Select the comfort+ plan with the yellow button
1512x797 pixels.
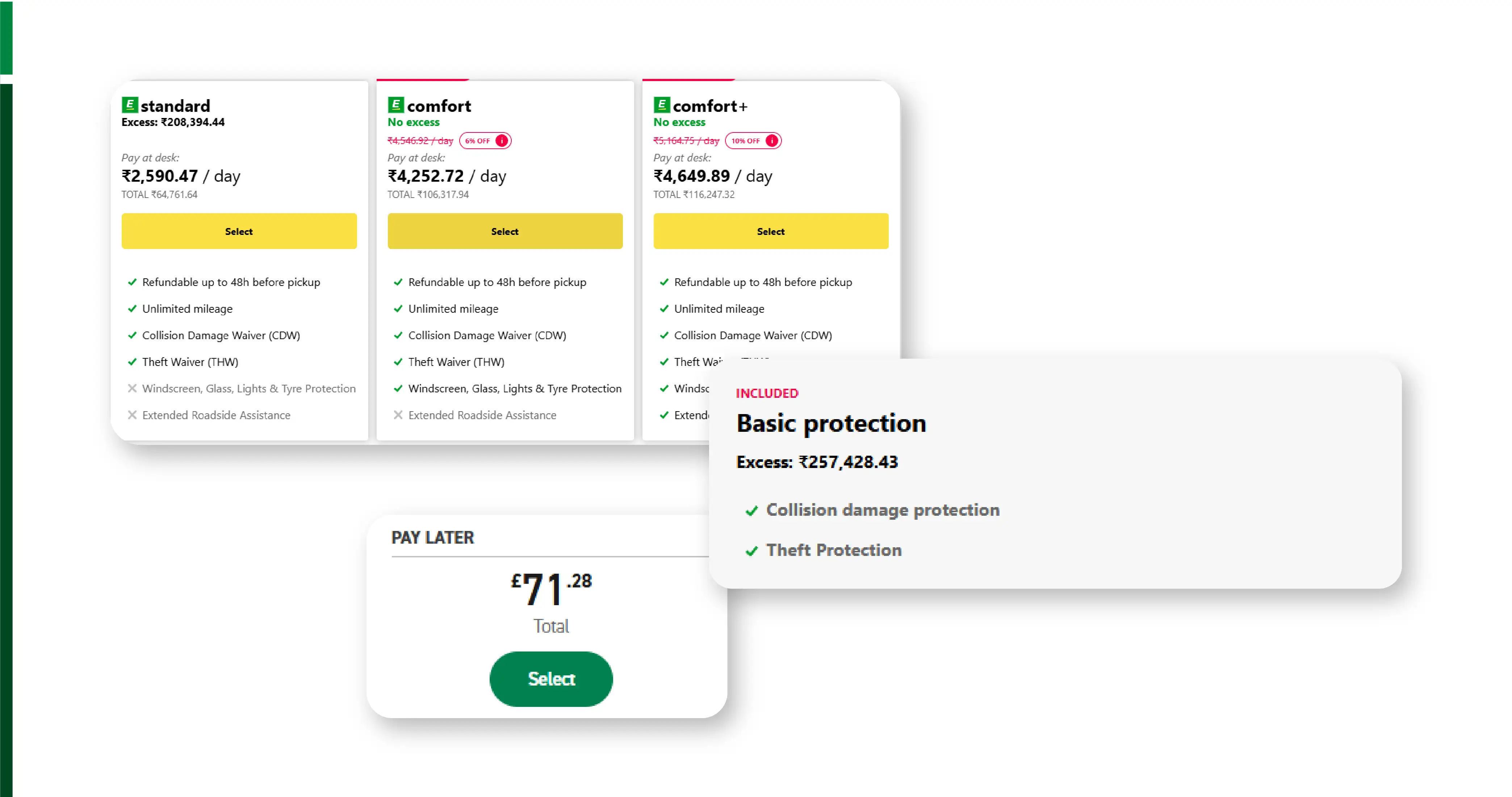(x=771, y=231)
